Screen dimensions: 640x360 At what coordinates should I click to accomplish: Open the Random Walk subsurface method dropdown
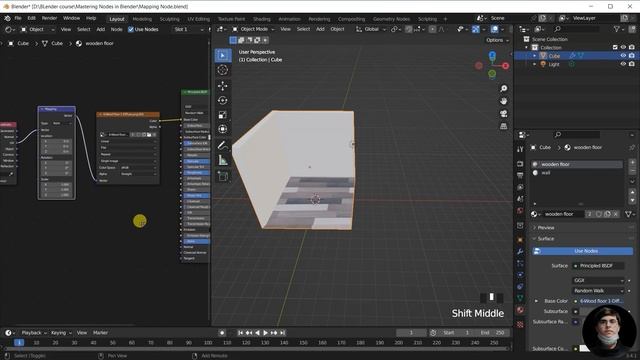(x=598, y=291)
